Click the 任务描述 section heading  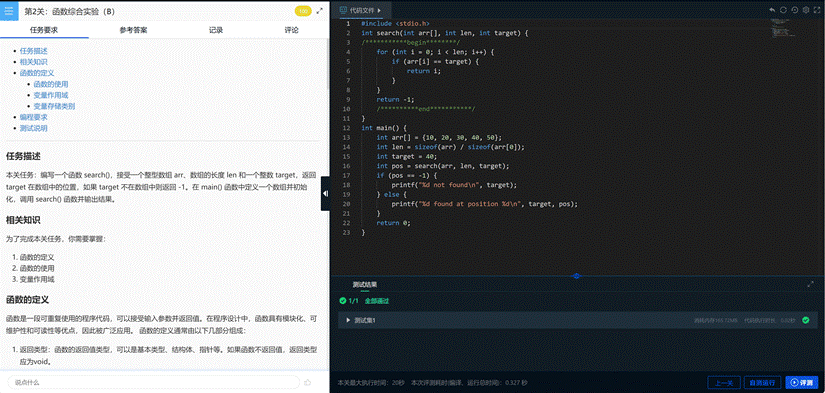pyautogui.click(x=23, y=156)
